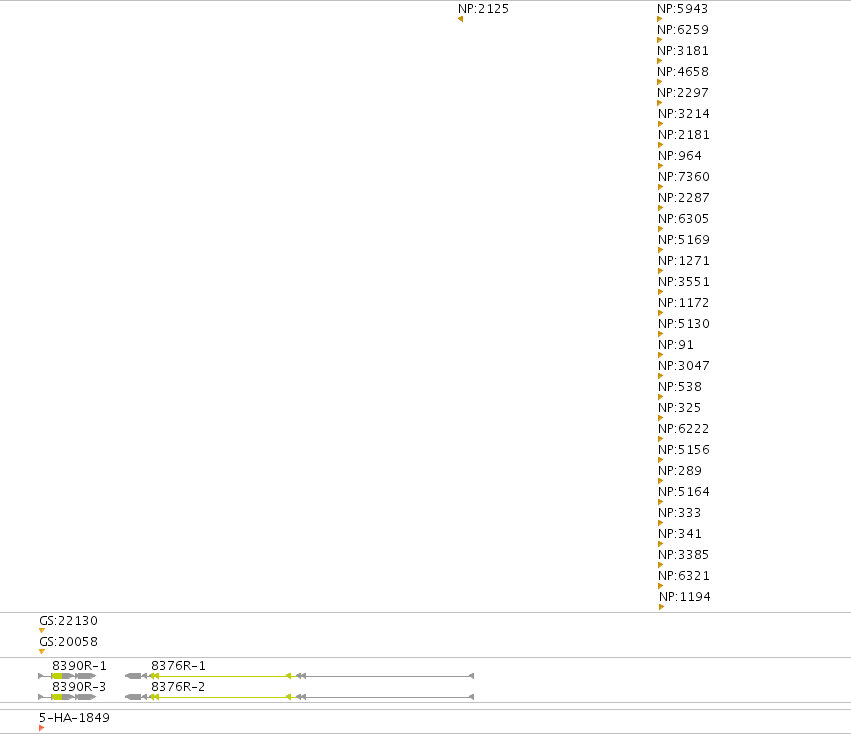Click the NP:6321 feature label
The width and height of the screenshot is (851, 734).
coord(684,576)
